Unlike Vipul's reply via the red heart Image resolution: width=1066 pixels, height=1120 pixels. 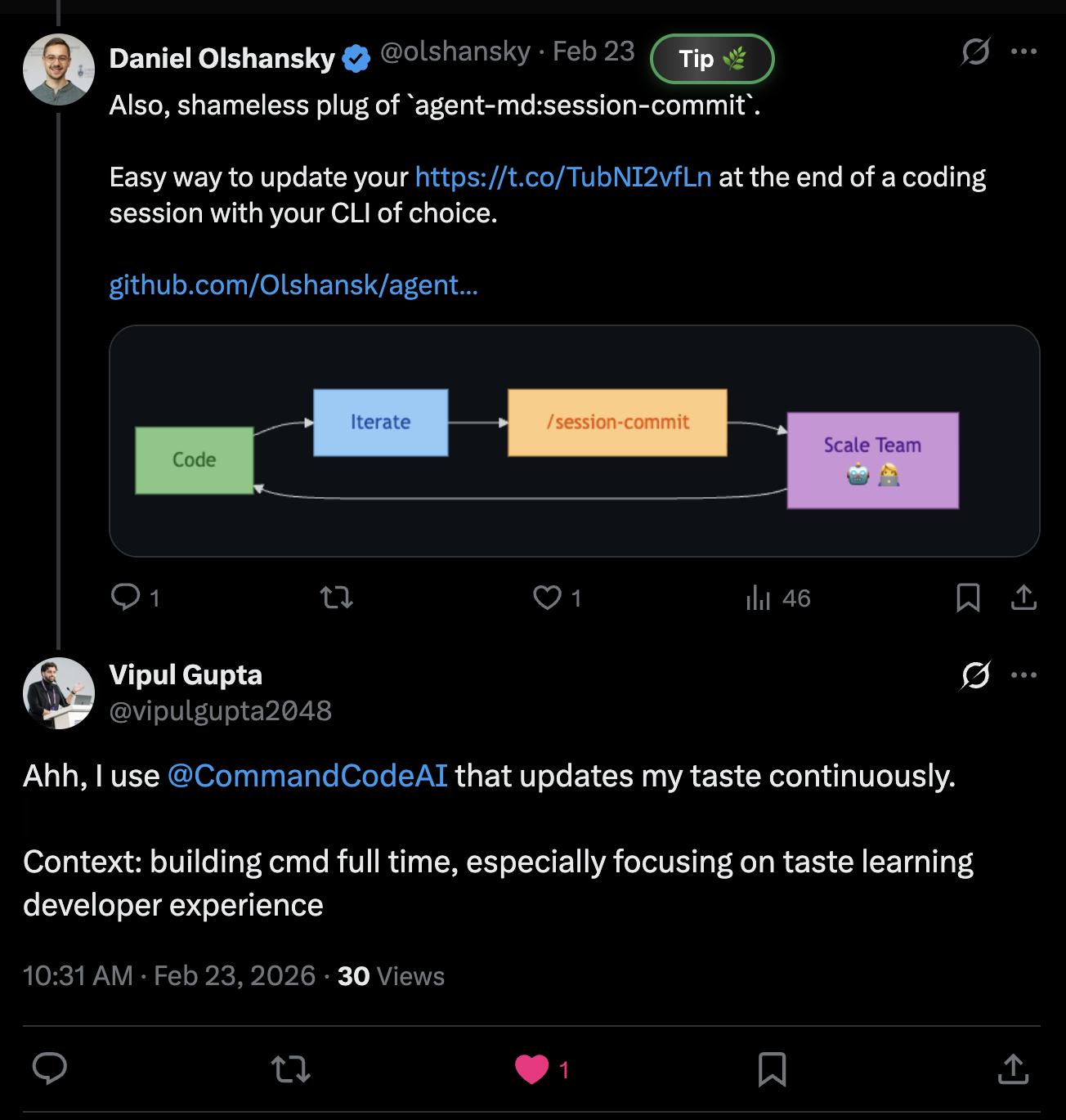click(532, 1067)
